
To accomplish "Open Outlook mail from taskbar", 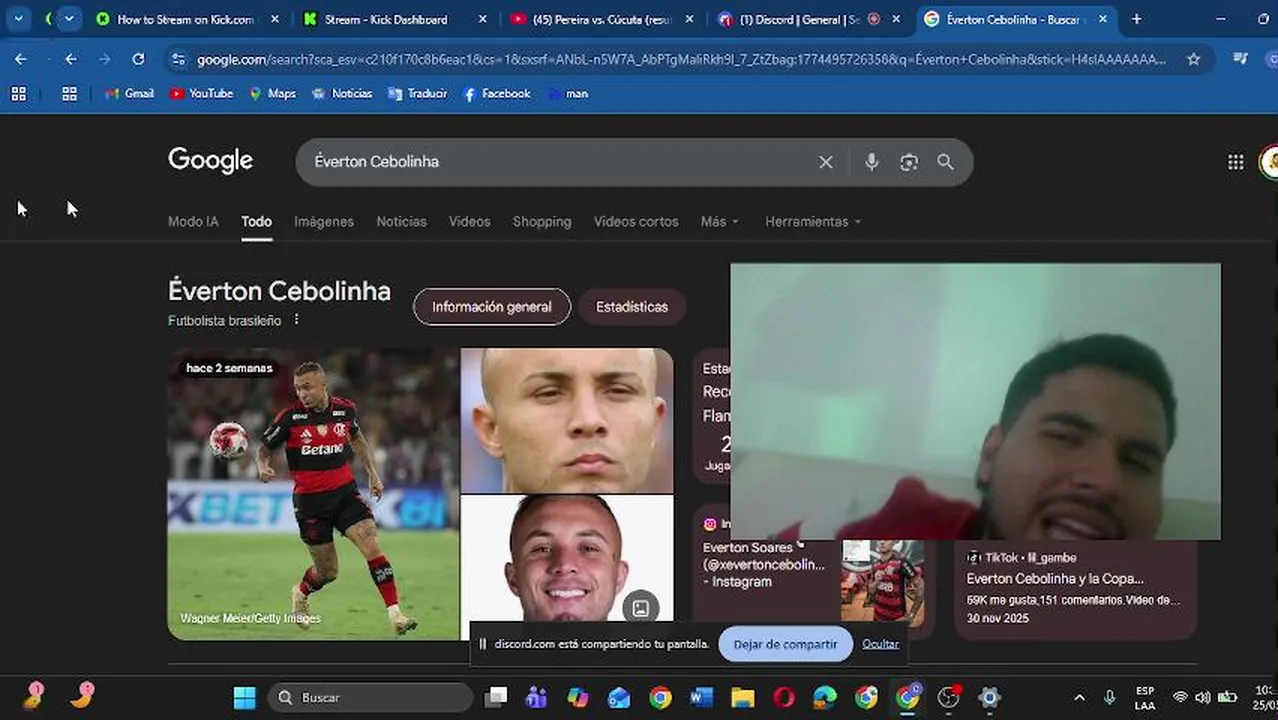I will [x=619, y=697].
